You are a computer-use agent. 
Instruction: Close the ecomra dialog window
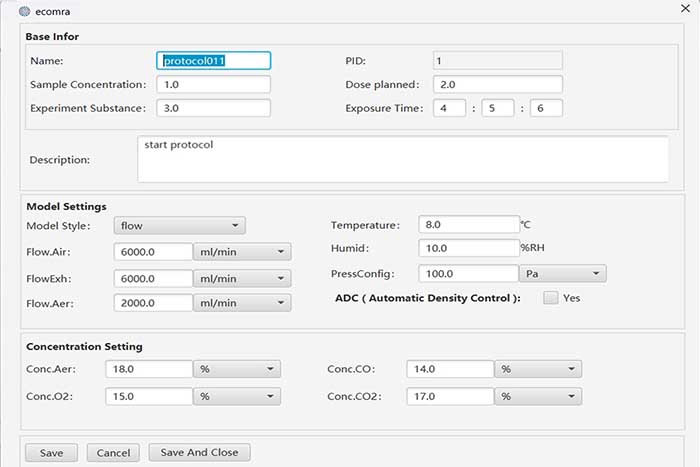click(x=683, y=10)
